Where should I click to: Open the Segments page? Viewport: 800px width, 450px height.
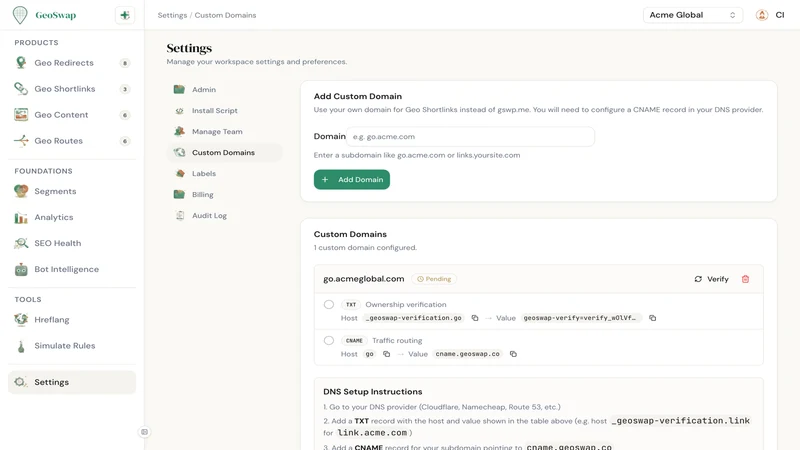click(x=72, y=191)
